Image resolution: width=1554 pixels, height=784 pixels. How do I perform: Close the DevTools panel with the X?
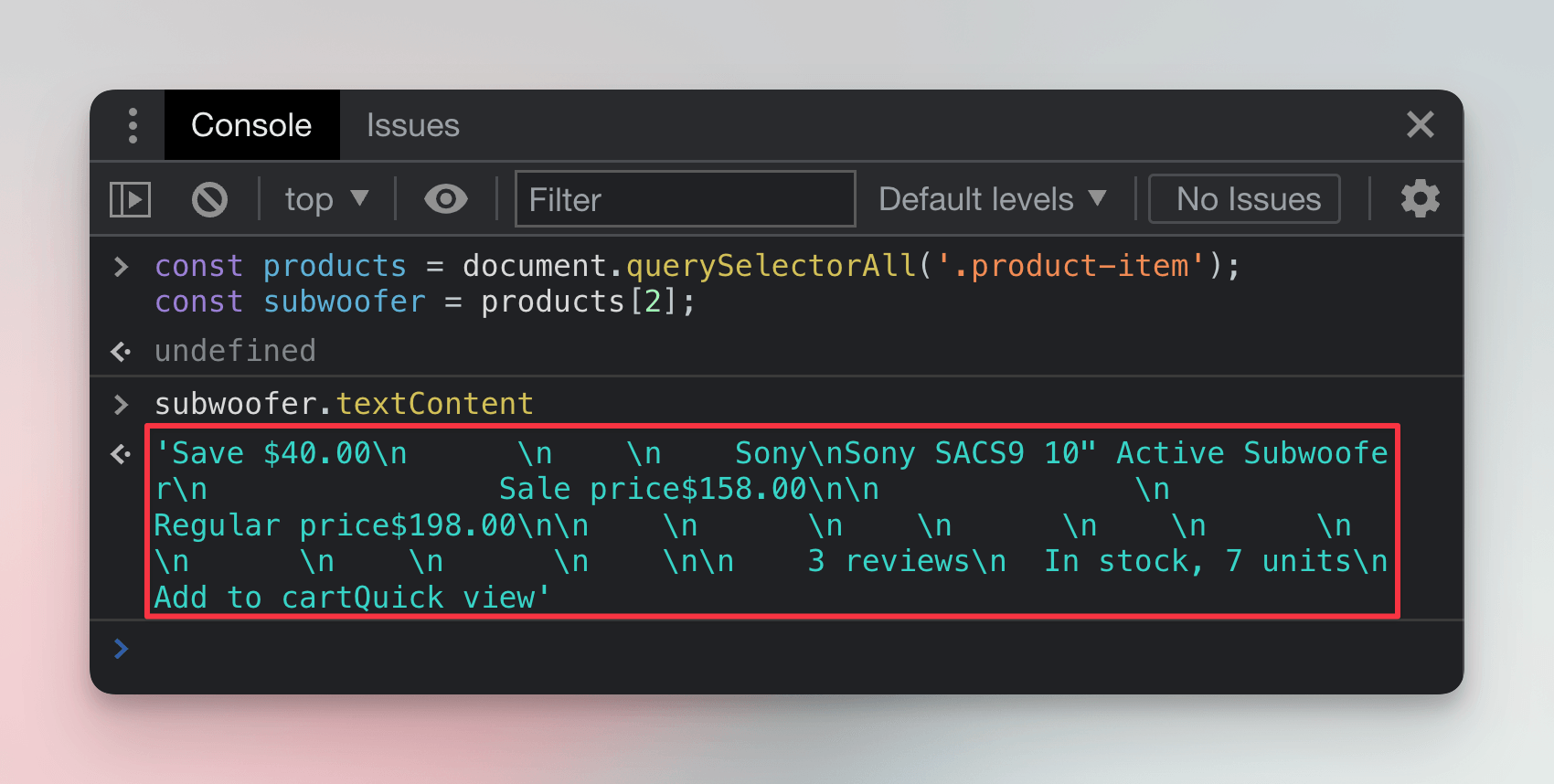tap(1420, 124)
